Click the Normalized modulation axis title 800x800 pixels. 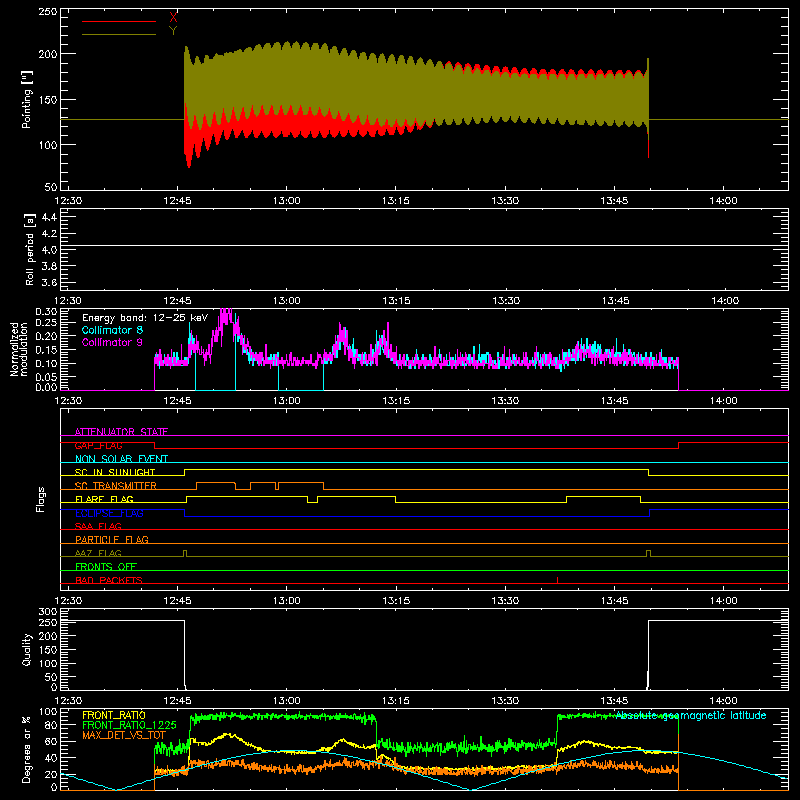pyautogui.click(x=19, y=349)
